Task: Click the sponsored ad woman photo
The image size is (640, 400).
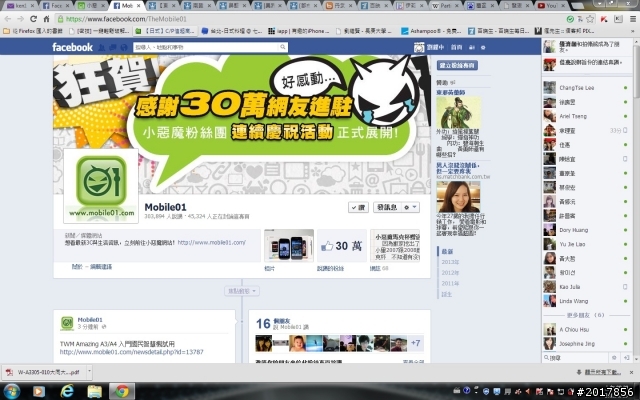Action: coord(458,197)
